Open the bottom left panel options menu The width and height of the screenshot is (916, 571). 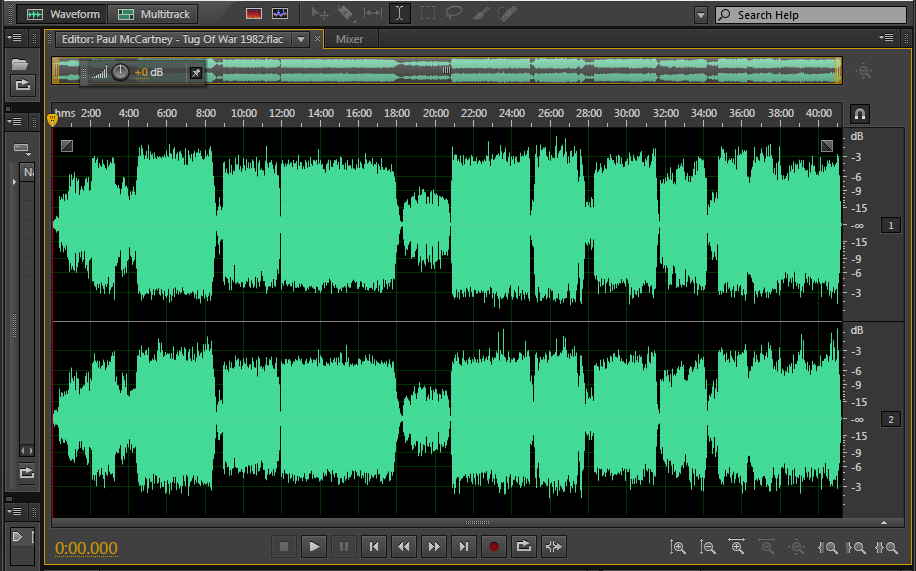tap(14, 512)
